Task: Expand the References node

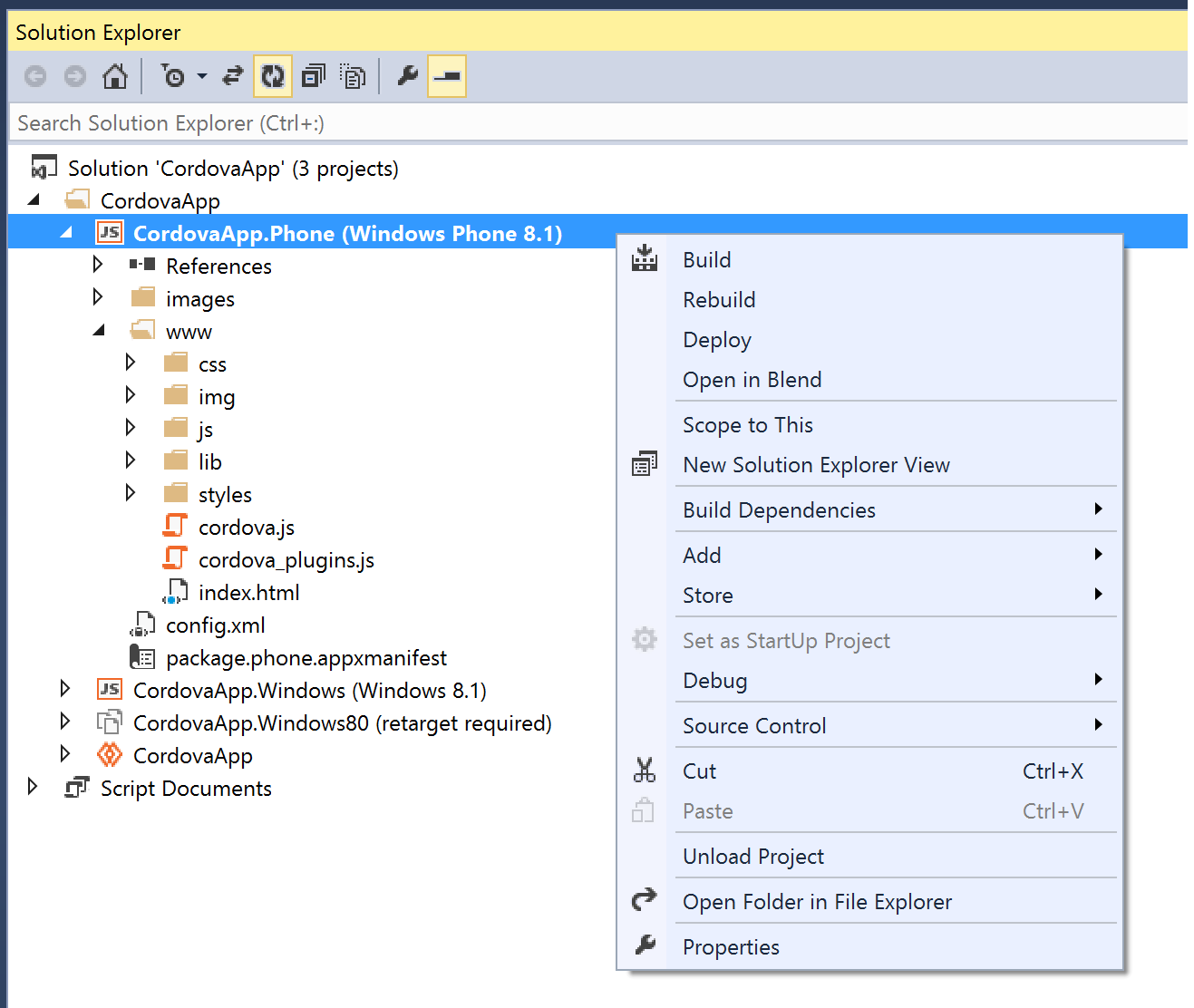Action: coord(98,265)
